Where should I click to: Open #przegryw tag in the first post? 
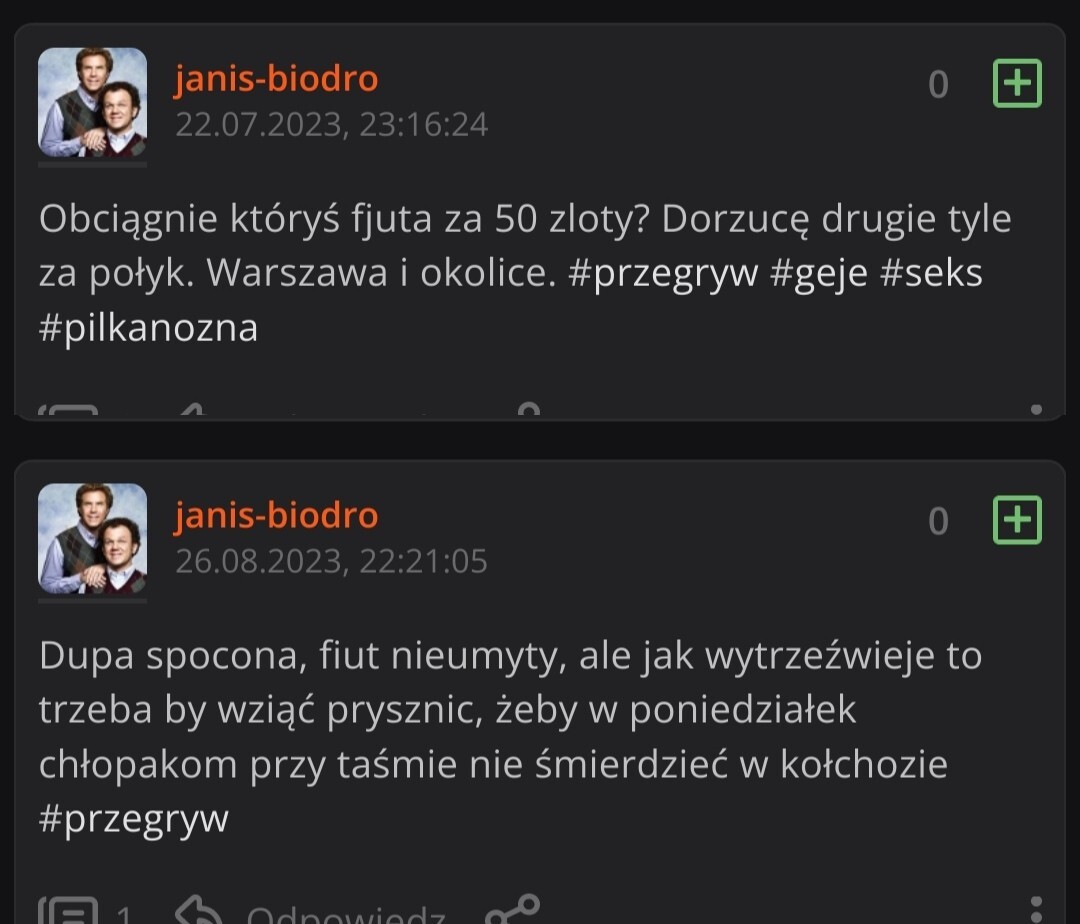pyautogui.click(x=663, y=274)
